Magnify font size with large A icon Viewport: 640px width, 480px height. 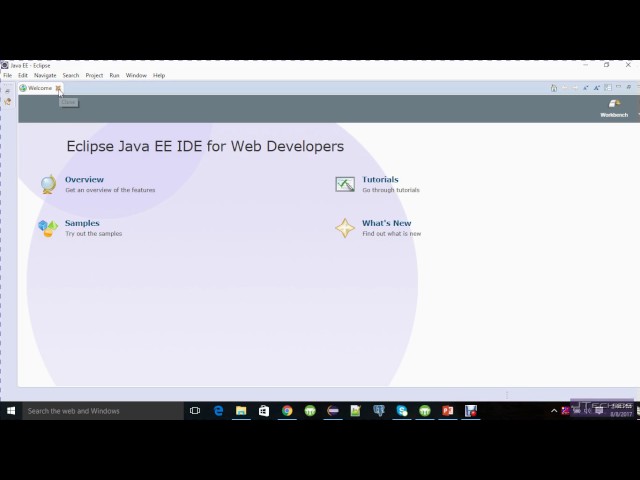tap(597, 88)
